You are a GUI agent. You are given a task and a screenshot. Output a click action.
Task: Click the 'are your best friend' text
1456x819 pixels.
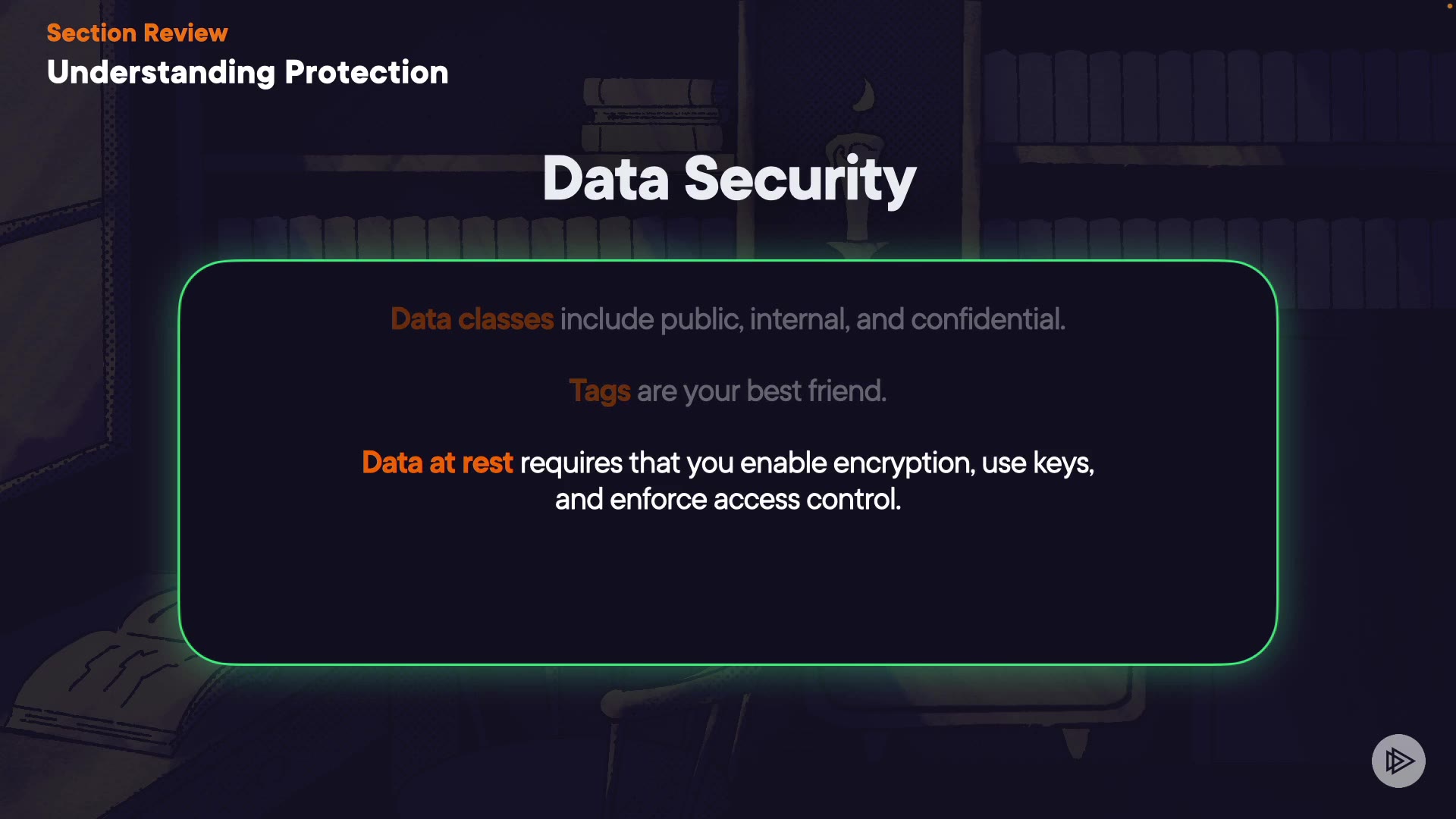[x=761, y=391]
